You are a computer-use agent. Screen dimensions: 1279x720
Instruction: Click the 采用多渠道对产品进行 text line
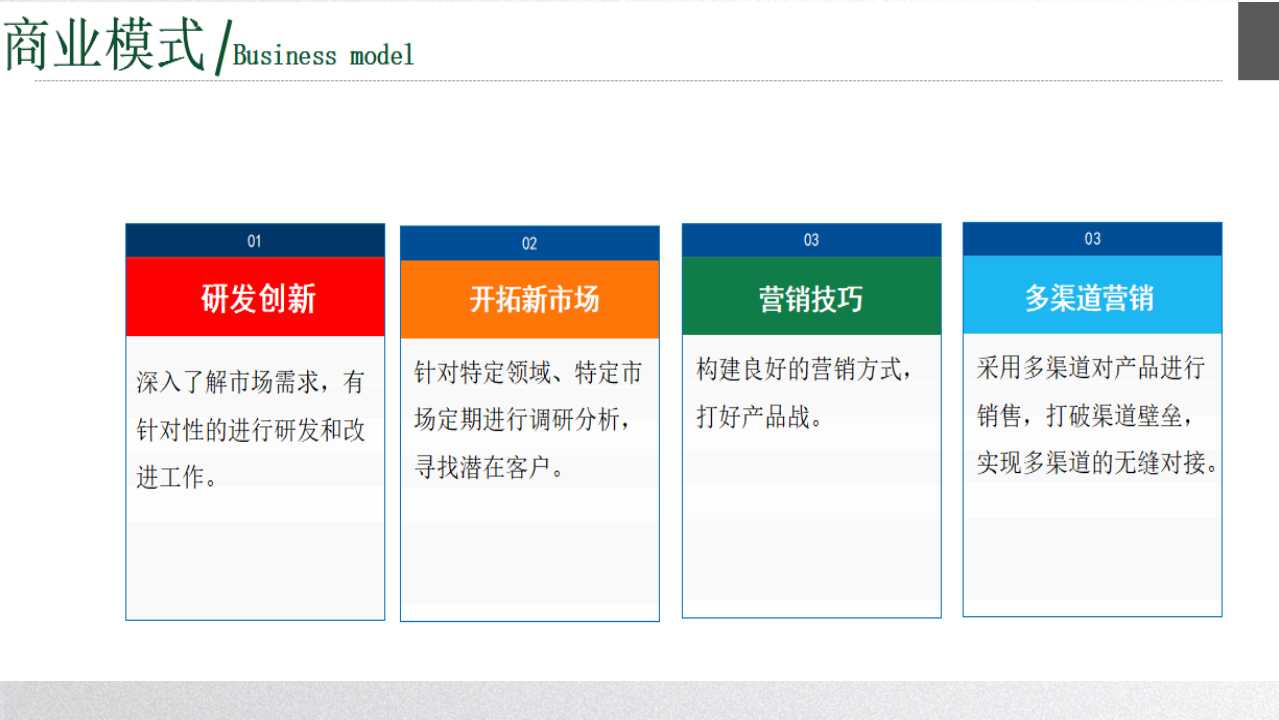[1090, 368]
